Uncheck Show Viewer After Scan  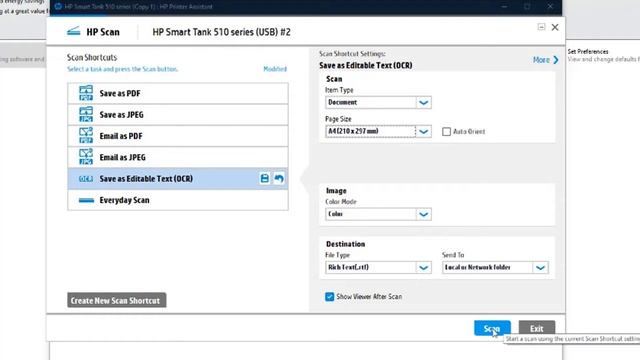coord(329,297)
